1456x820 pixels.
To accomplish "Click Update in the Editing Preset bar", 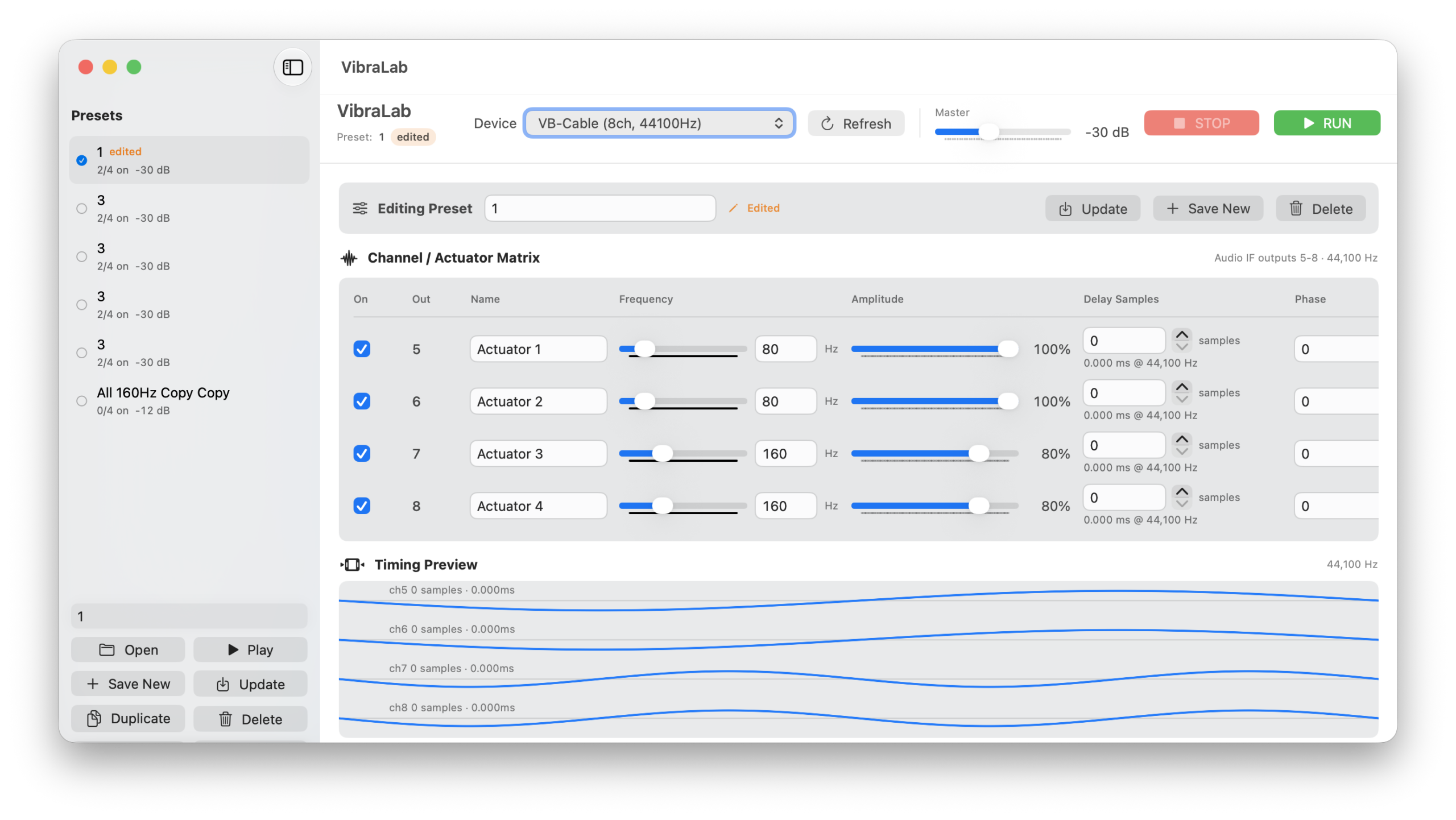I will [x=1091, y=209].
